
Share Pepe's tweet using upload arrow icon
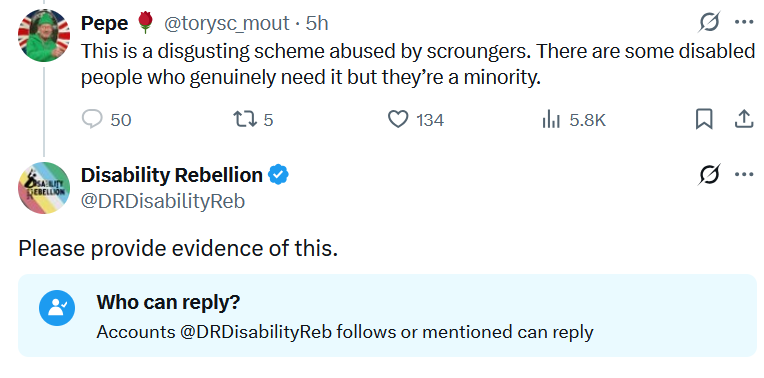tap(744, 119)
